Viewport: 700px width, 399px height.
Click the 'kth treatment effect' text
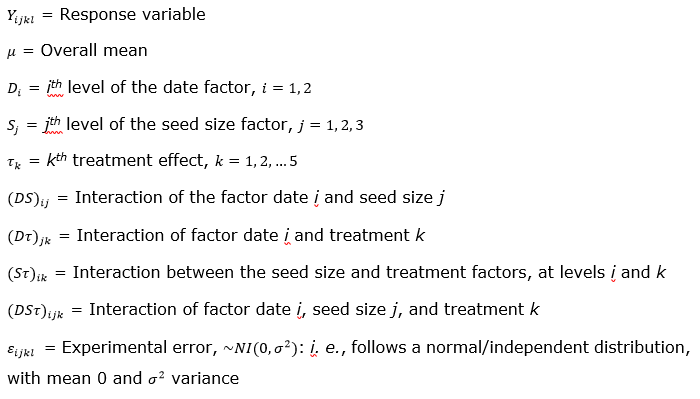coord(127,160)
